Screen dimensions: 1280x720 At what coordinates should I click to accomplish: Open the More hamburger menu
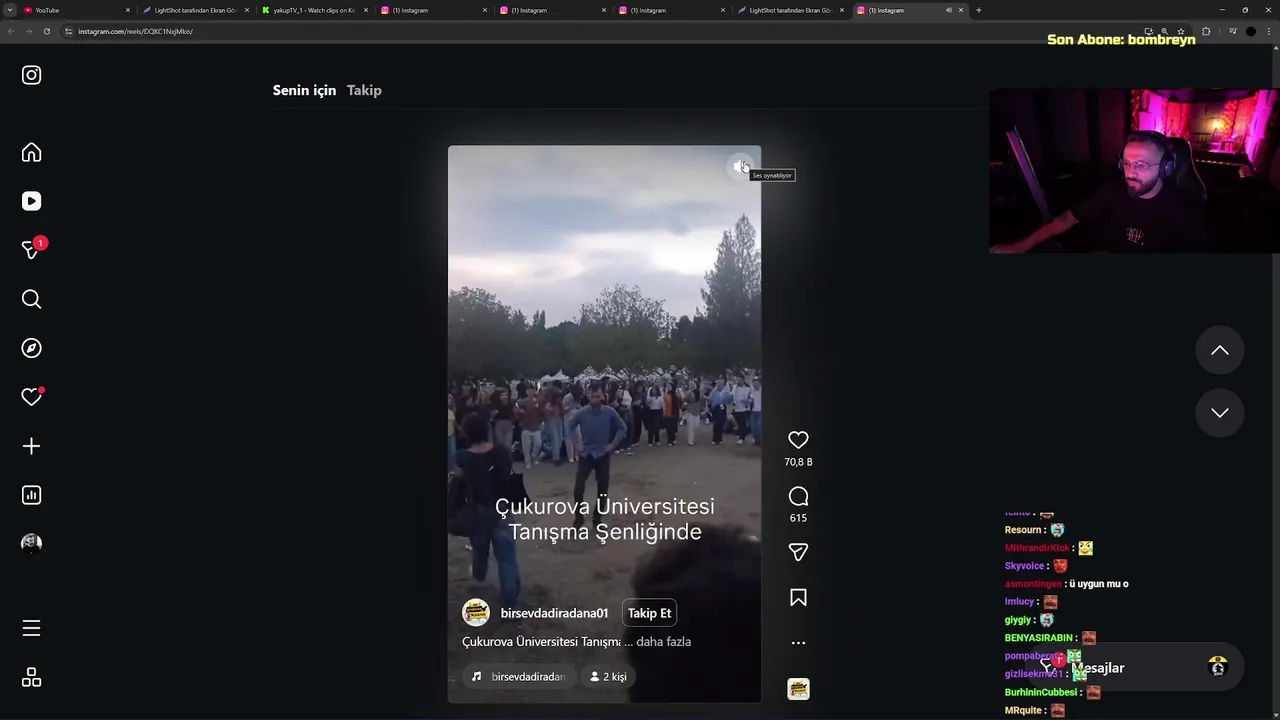pos(31,628)
